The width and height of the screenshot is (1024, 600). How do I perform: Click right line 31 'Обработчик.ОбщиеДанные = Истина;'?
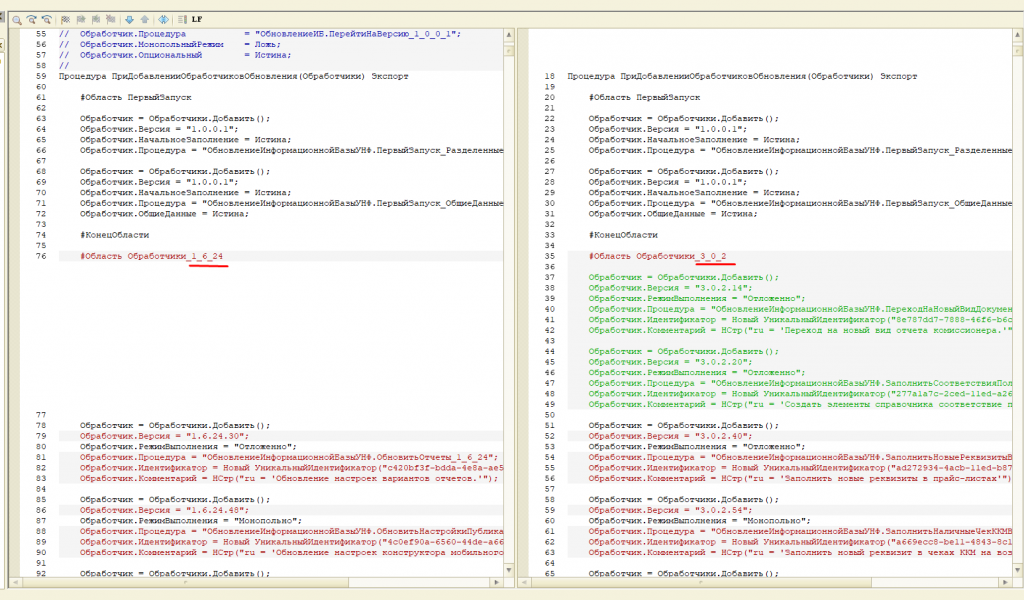coord(673,214)
